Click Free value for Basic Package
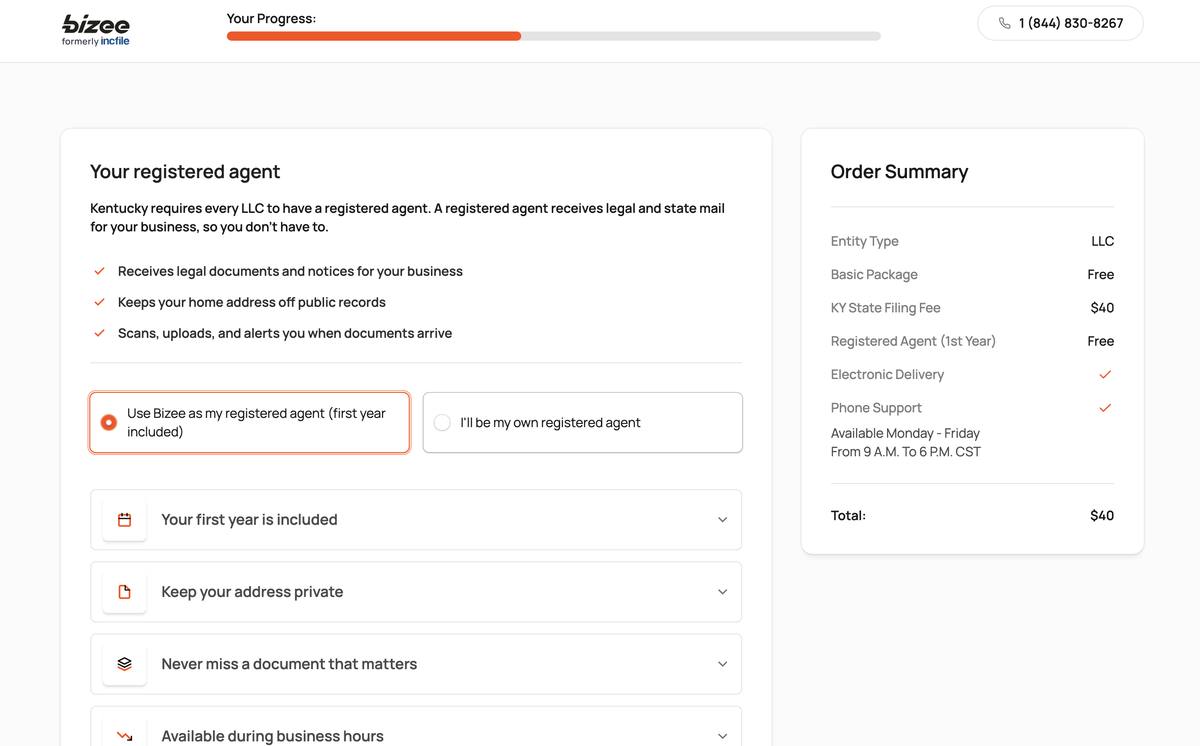 1100,275
